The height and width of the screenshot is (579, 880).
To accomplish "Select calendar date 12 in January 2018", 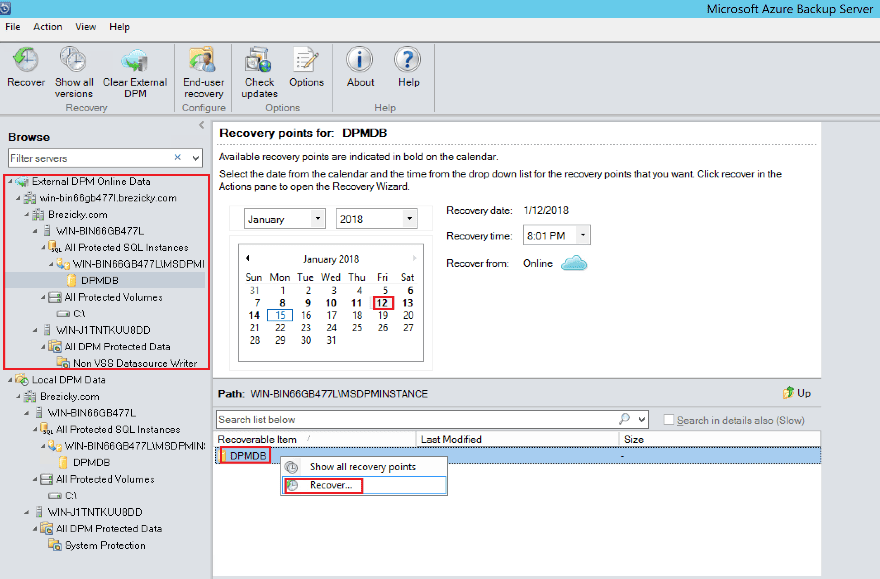I will pos(383,303).
